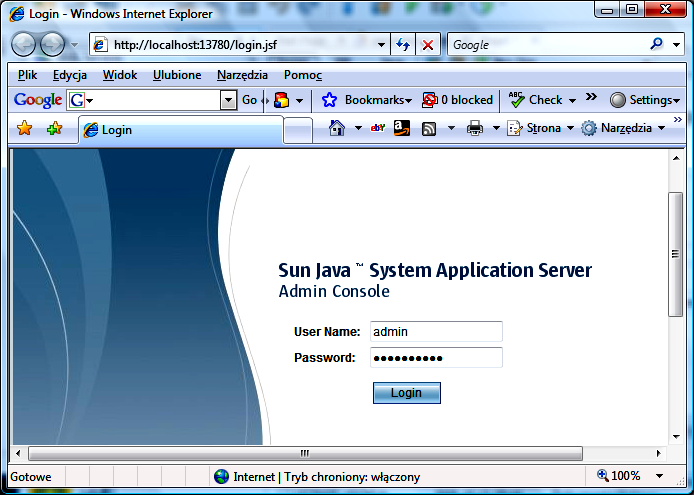Open the Print dropdown arrow
Screen dimensions: 694x495
(x=496, y=128)
